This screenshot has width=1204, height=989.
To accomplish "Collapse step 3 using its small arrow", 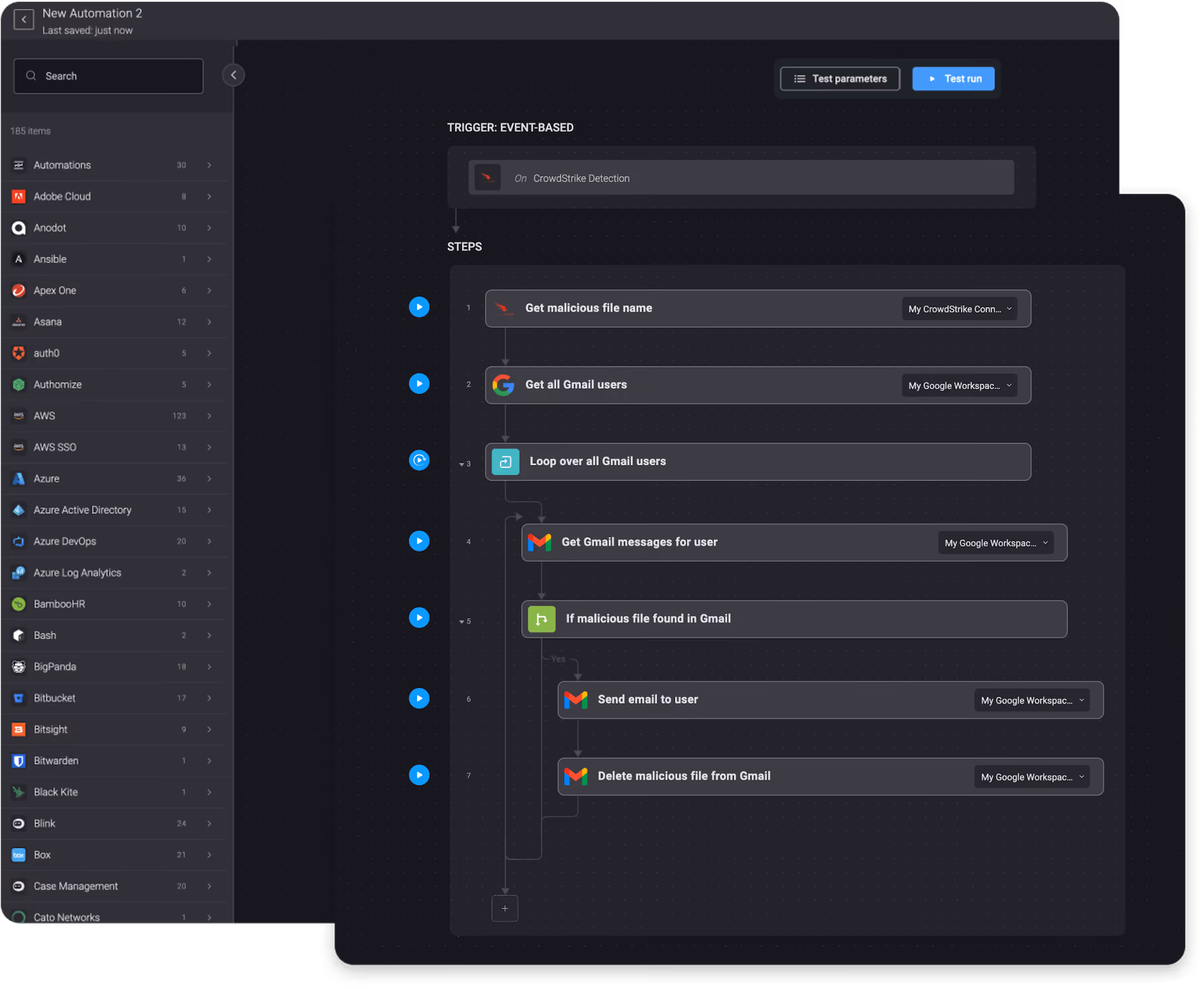I will click(x=461, y=465).
